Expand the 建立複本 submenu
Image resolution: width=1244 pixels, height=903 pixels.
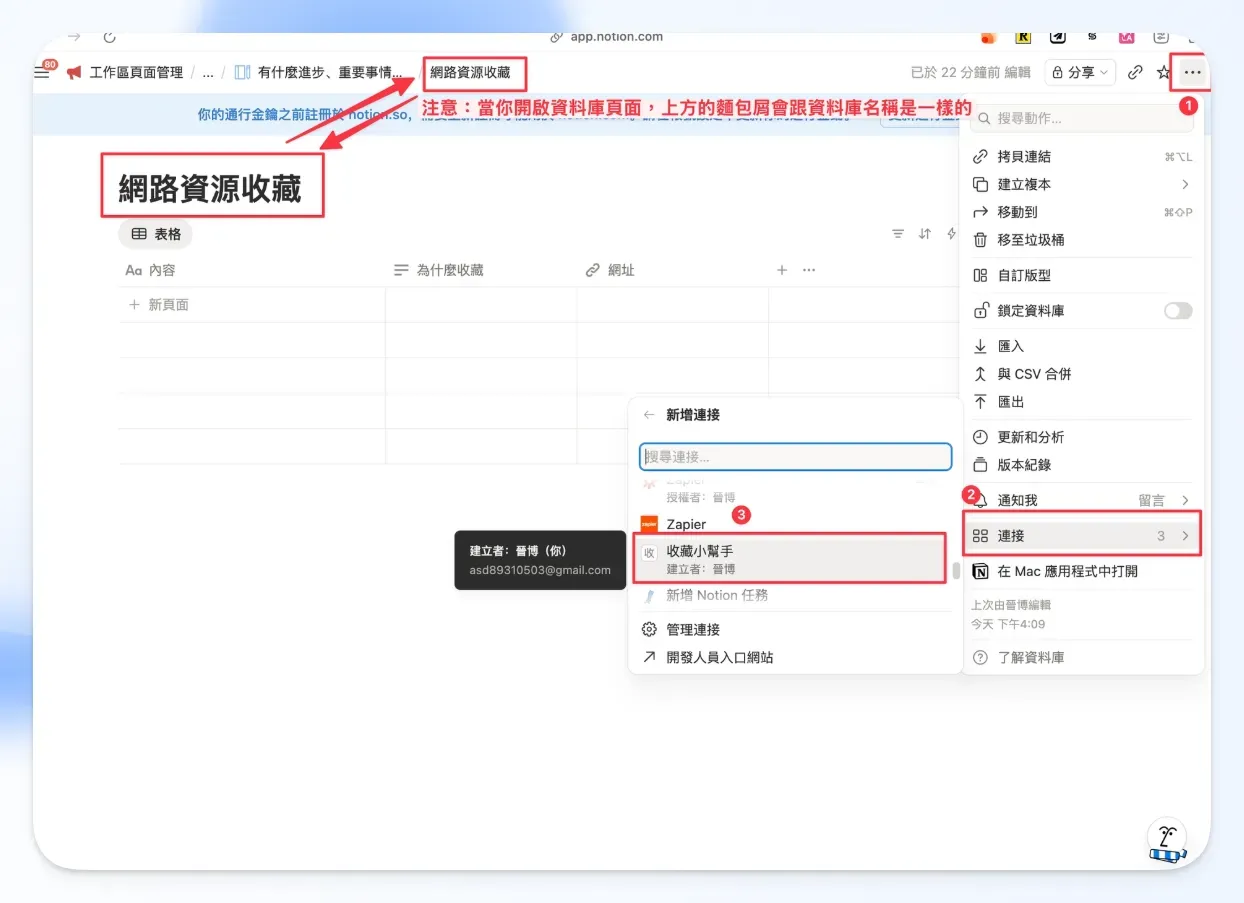pos(1082,185)
